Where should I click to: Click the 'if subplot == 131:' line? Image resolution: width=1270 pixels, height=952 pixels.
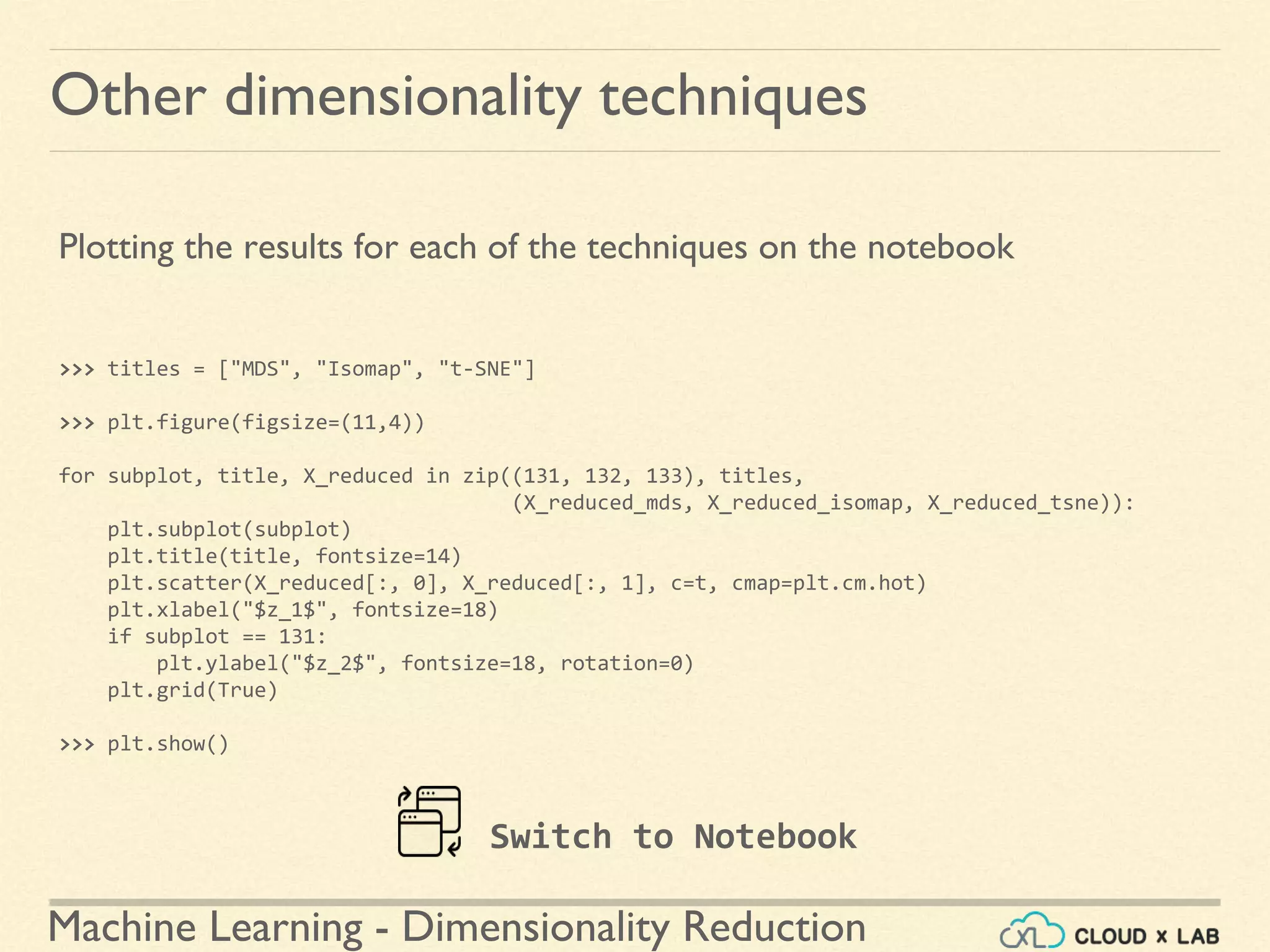[217, 637]
